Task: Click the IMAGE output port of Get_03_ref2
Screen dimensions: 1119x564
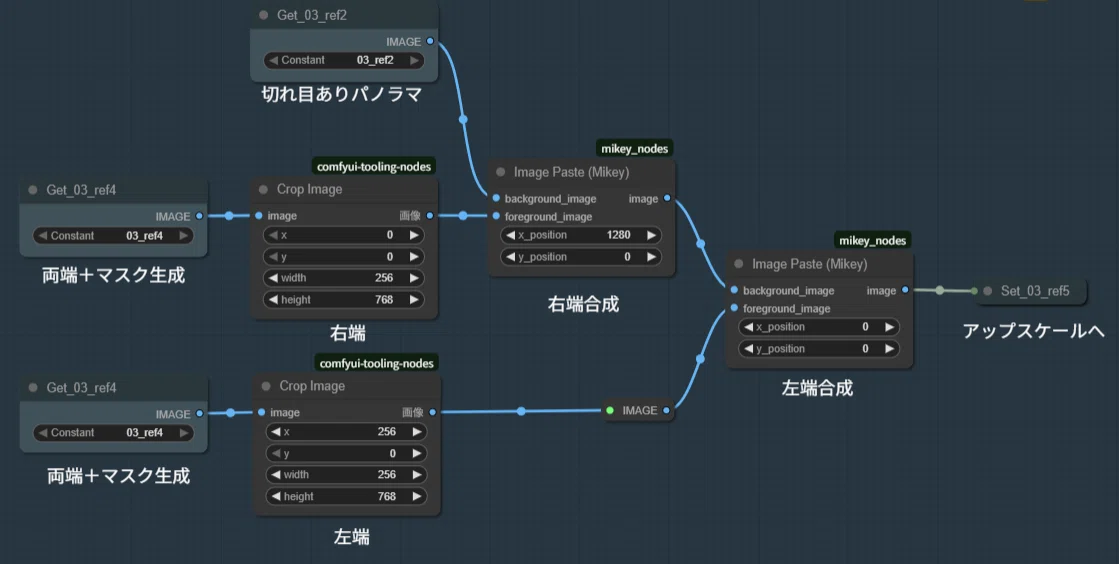Action: coord(430,41)
